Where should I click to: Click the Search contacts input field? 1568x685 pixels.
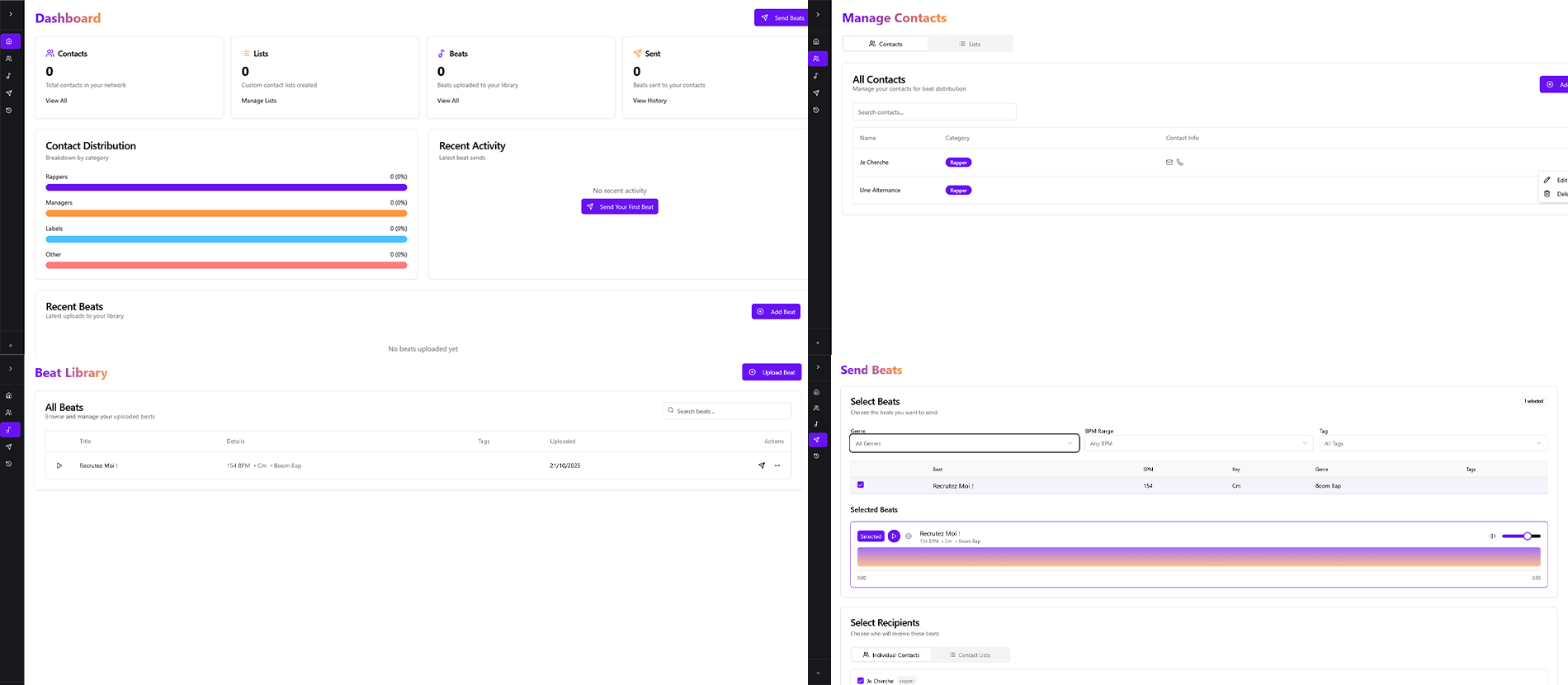(x=934, y=112)
